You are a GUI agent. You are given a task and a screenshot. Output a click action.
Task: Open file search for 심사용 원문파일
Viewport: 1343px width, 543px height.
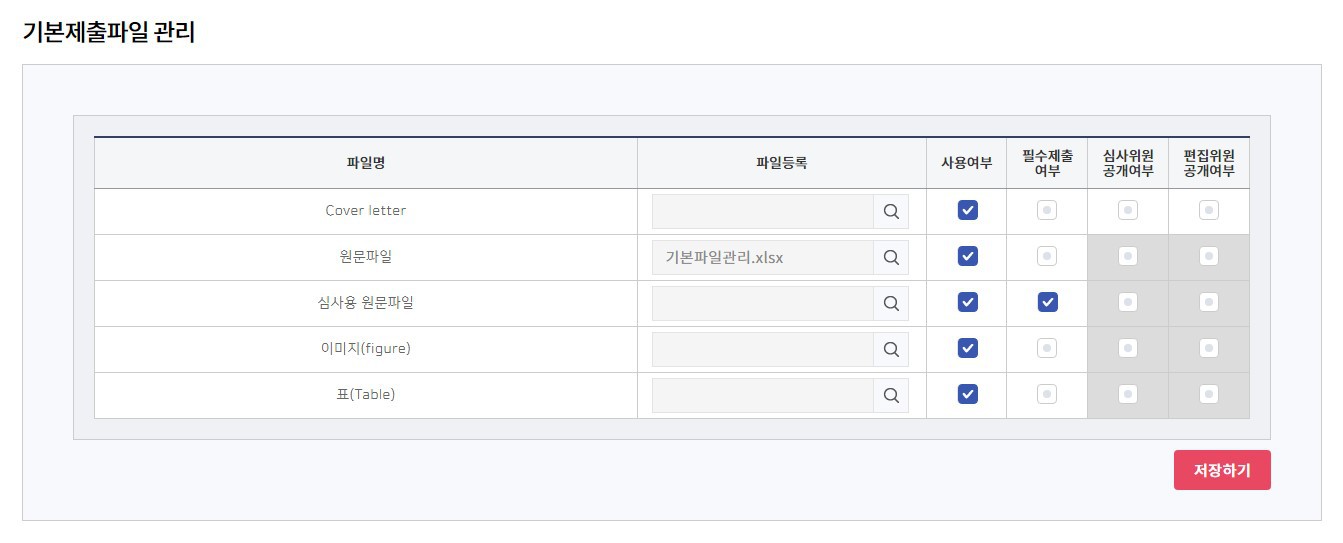[x=891, y=303]
